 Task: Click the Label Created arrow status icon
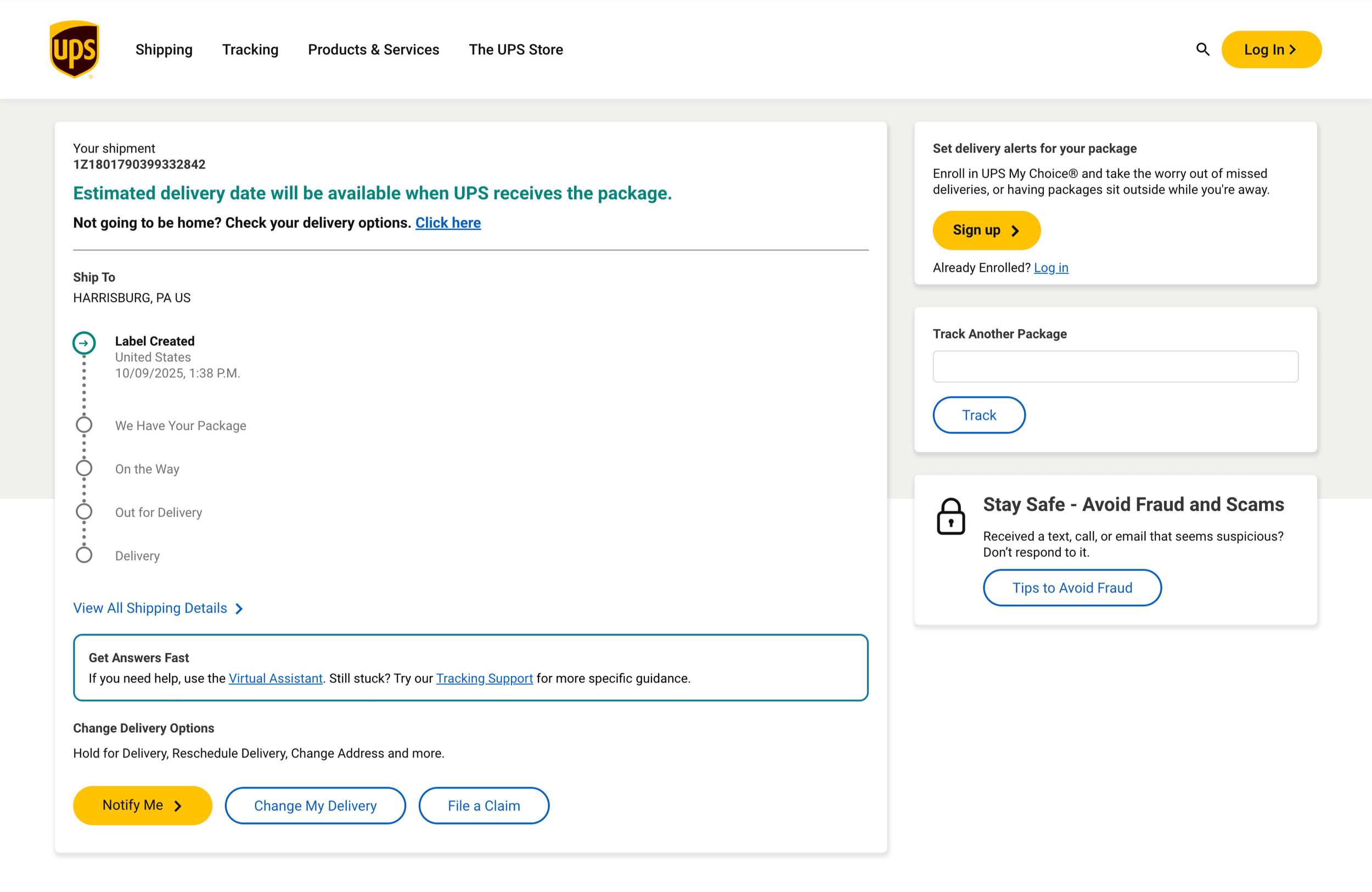pos(84,343)
